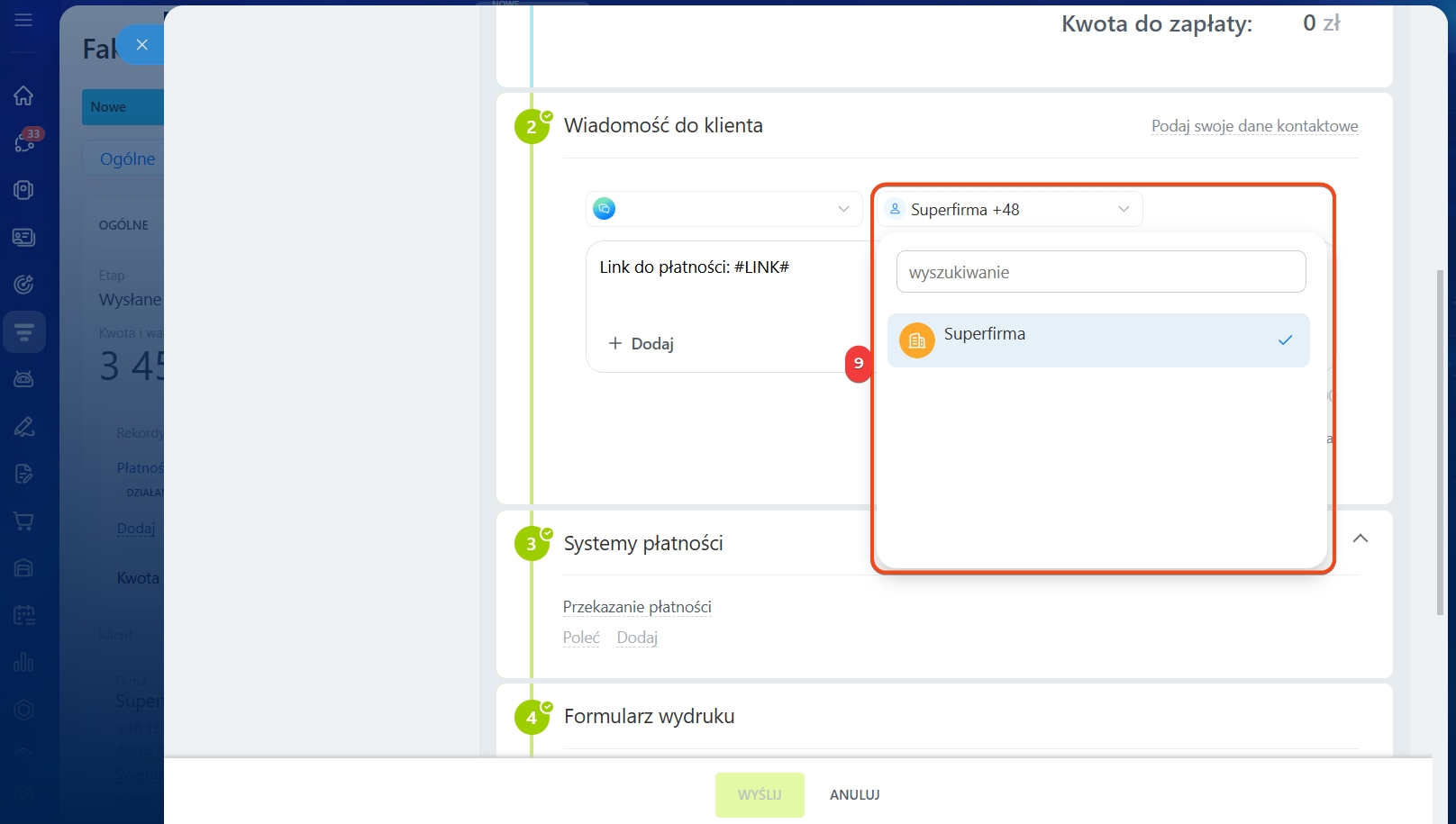This screenshot has width=1456, height=824.
Task: Collapse the Systemy płatności section
Action: click(1360, 539)
